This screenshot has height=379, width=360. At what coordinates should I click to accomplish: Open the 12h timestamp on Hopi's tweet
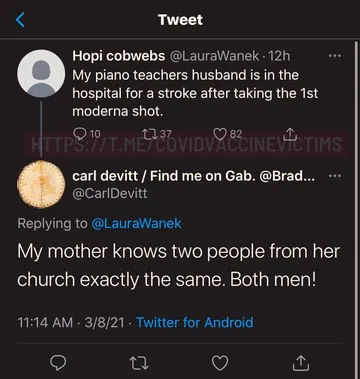point(279,56)
